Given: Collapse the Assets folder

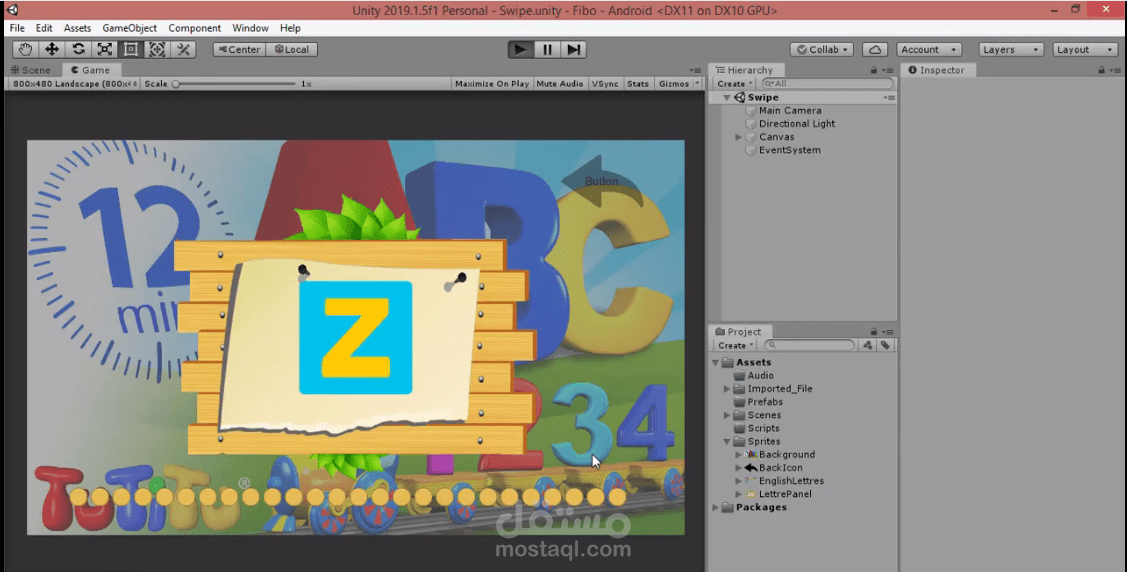Looking at the screenshot, I should [716, 363].
